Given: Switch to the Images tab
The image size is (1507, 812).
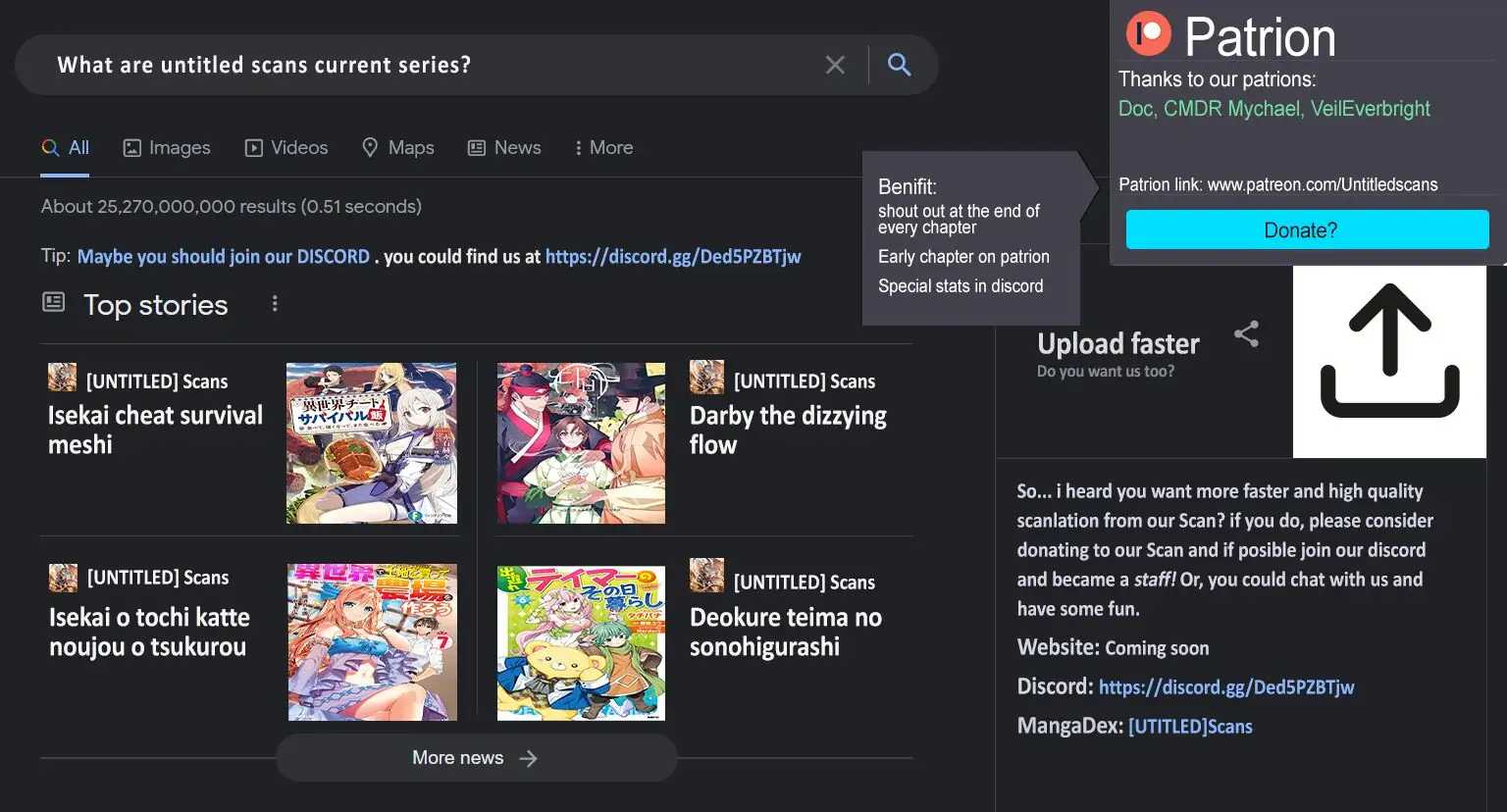Looking at the screenshot, I should 167,148.
